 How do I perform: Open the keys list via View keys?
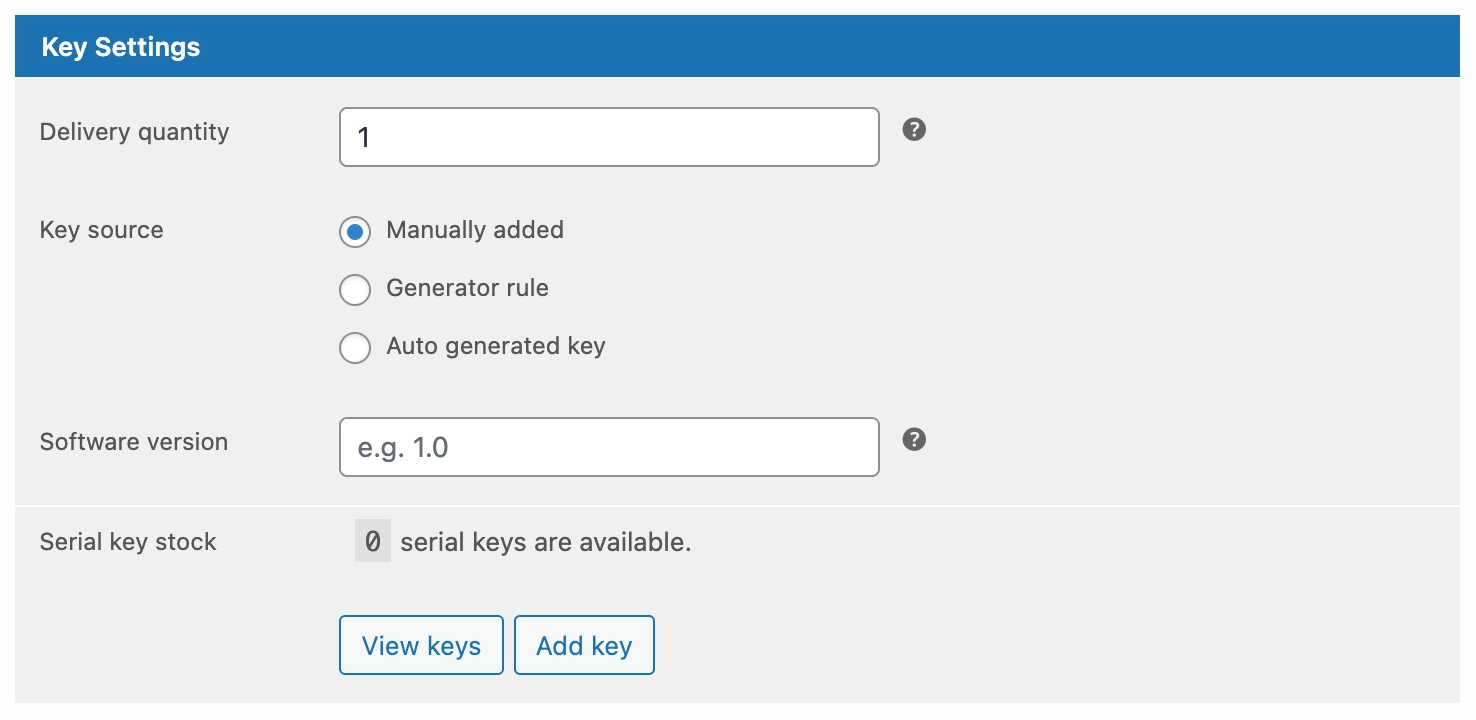click(x=421, y=645)
